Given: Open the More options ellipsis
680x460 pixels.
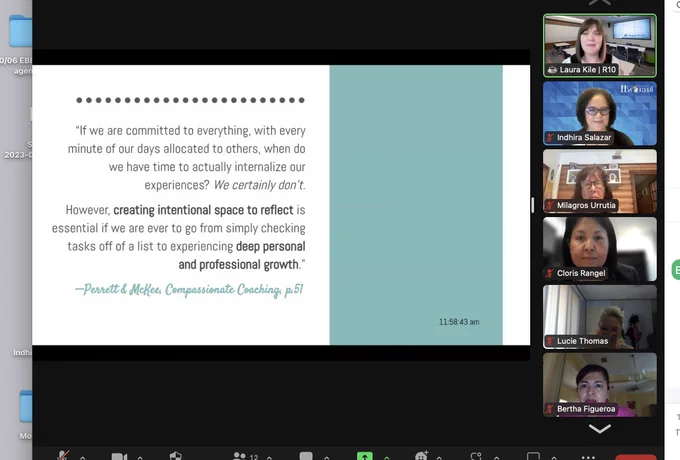Looking at the screenshot, I should tap(588, 457).
